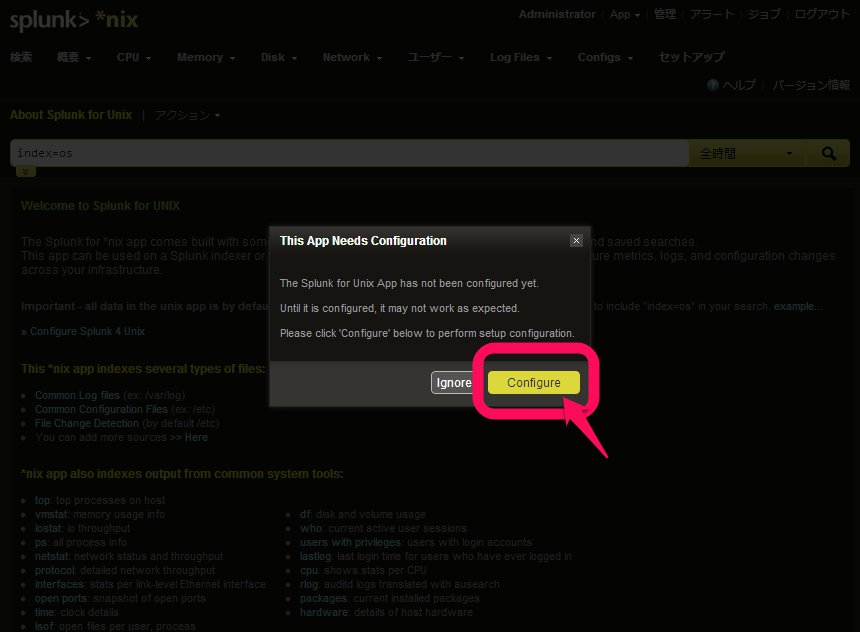Click the Configure button in dialog
This screenshot has width=860, height=632.
pyautogui.click(x=533, y=382)
